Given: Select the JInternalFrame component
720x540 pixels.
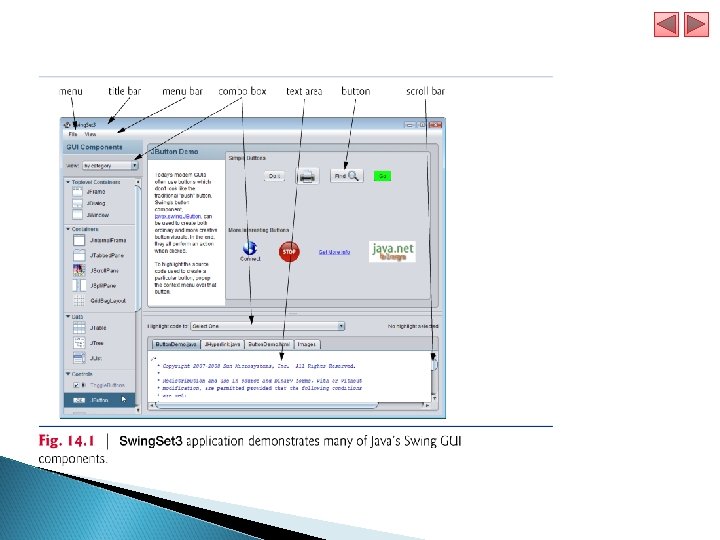Looking at the screenshot, I should (x=100, y=240).
